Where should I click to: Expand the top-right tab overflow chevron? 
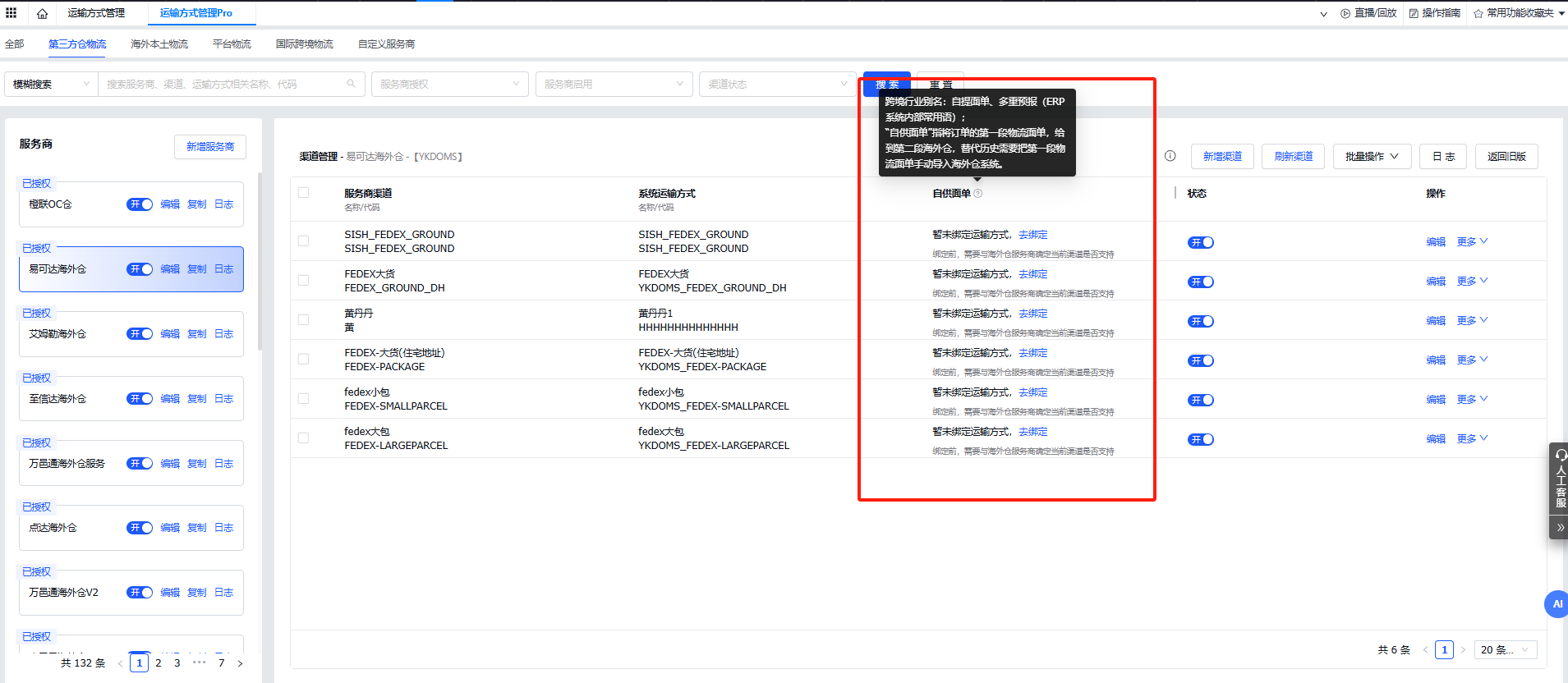(x=1323, y=14)
